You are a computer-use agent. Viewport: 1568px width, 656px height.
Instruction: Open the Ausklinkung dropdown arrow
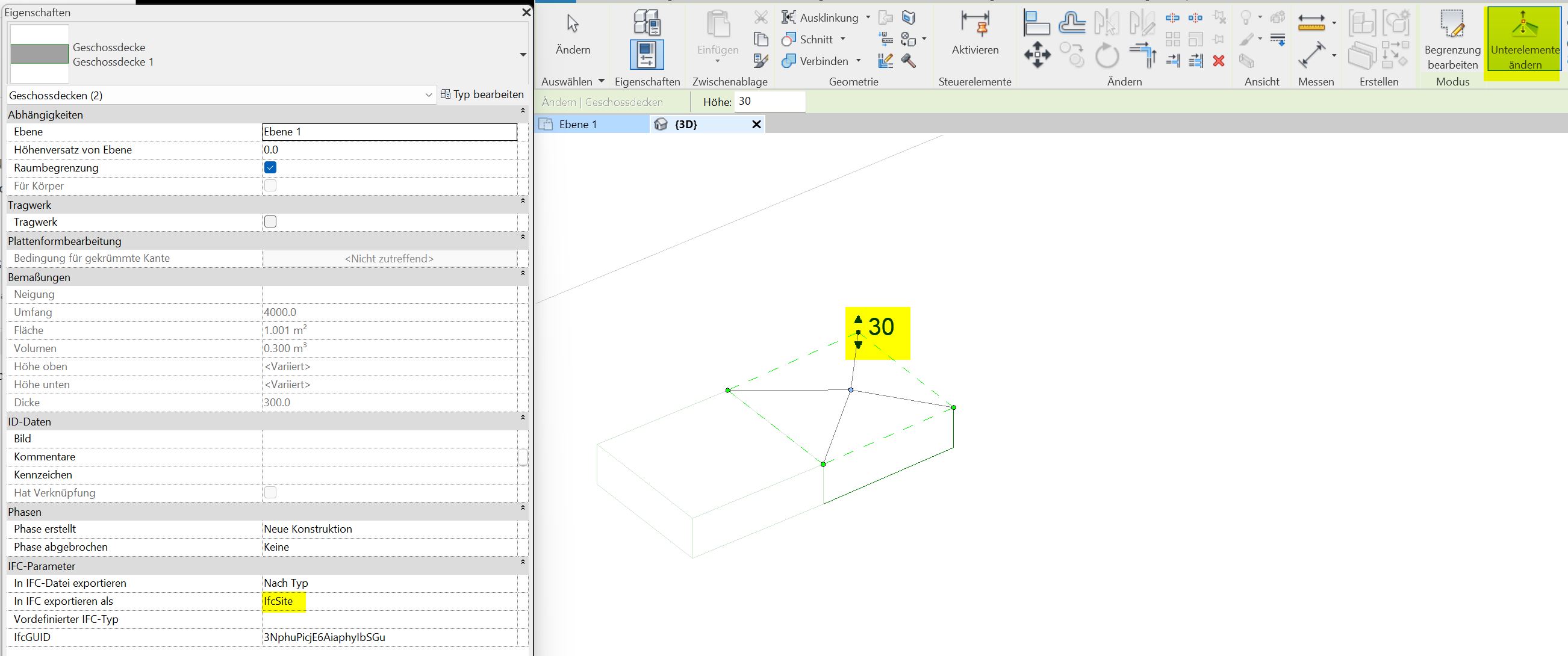[x=869, y=17]
